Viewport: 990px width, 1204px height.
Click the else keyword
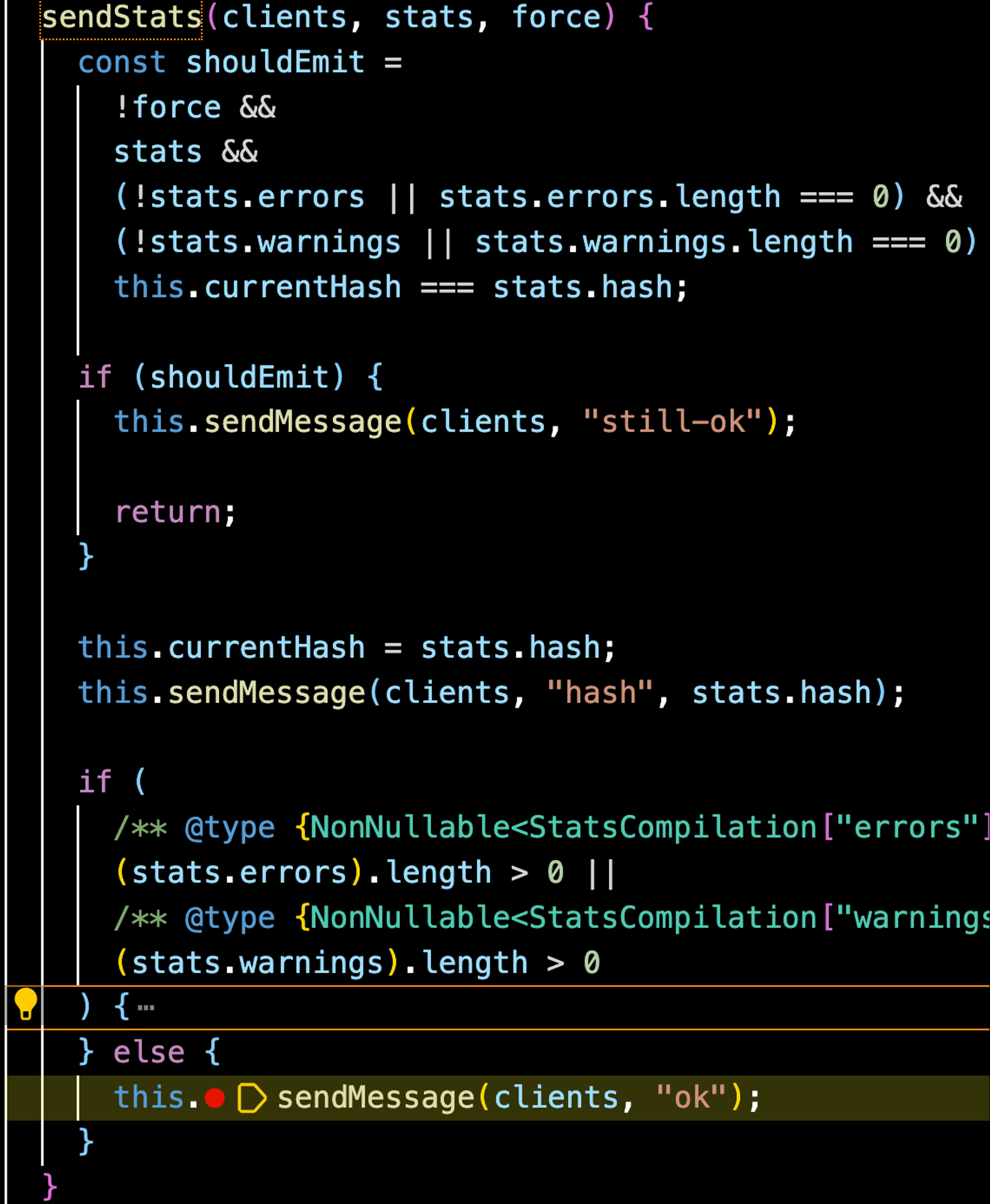[x=149, y=1053]
